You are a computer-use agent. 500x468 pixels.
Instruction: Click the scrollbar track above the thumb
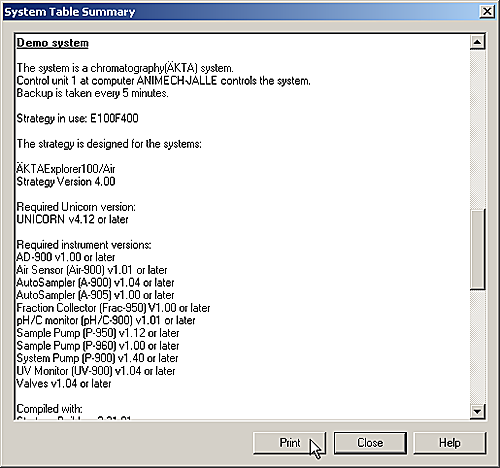point(477,129)
